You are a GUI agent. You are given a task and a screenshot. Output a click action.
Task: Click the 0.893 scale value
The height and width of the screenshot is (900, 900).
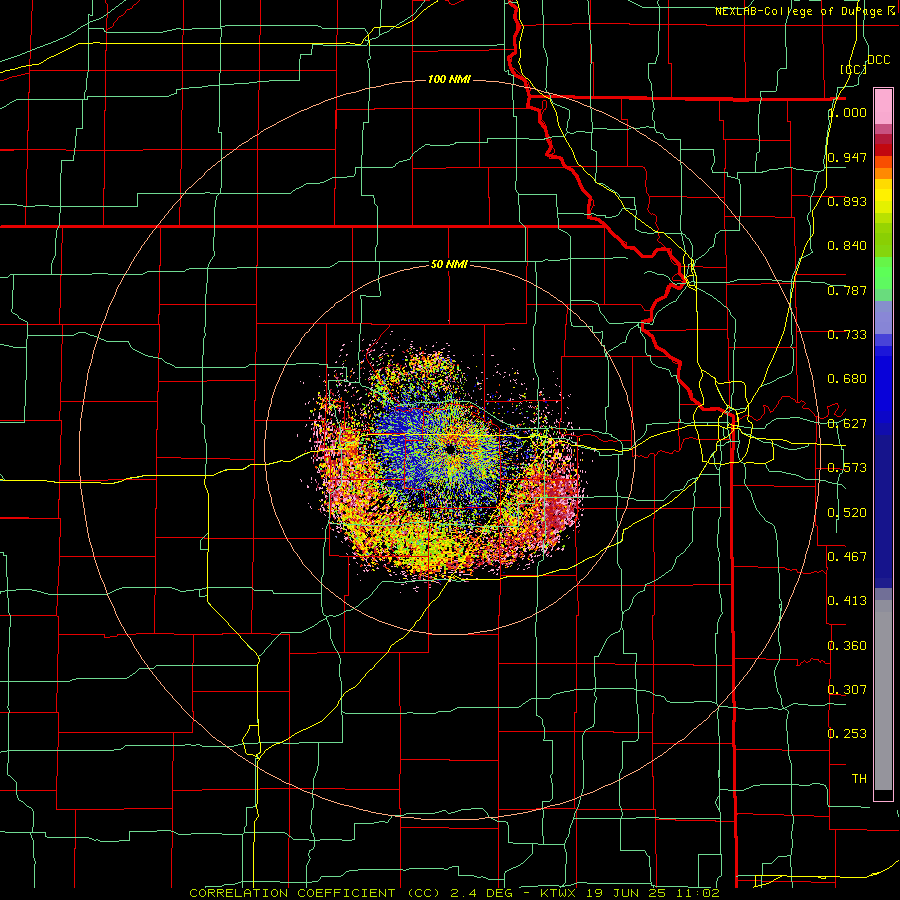[x=847, y=201]
